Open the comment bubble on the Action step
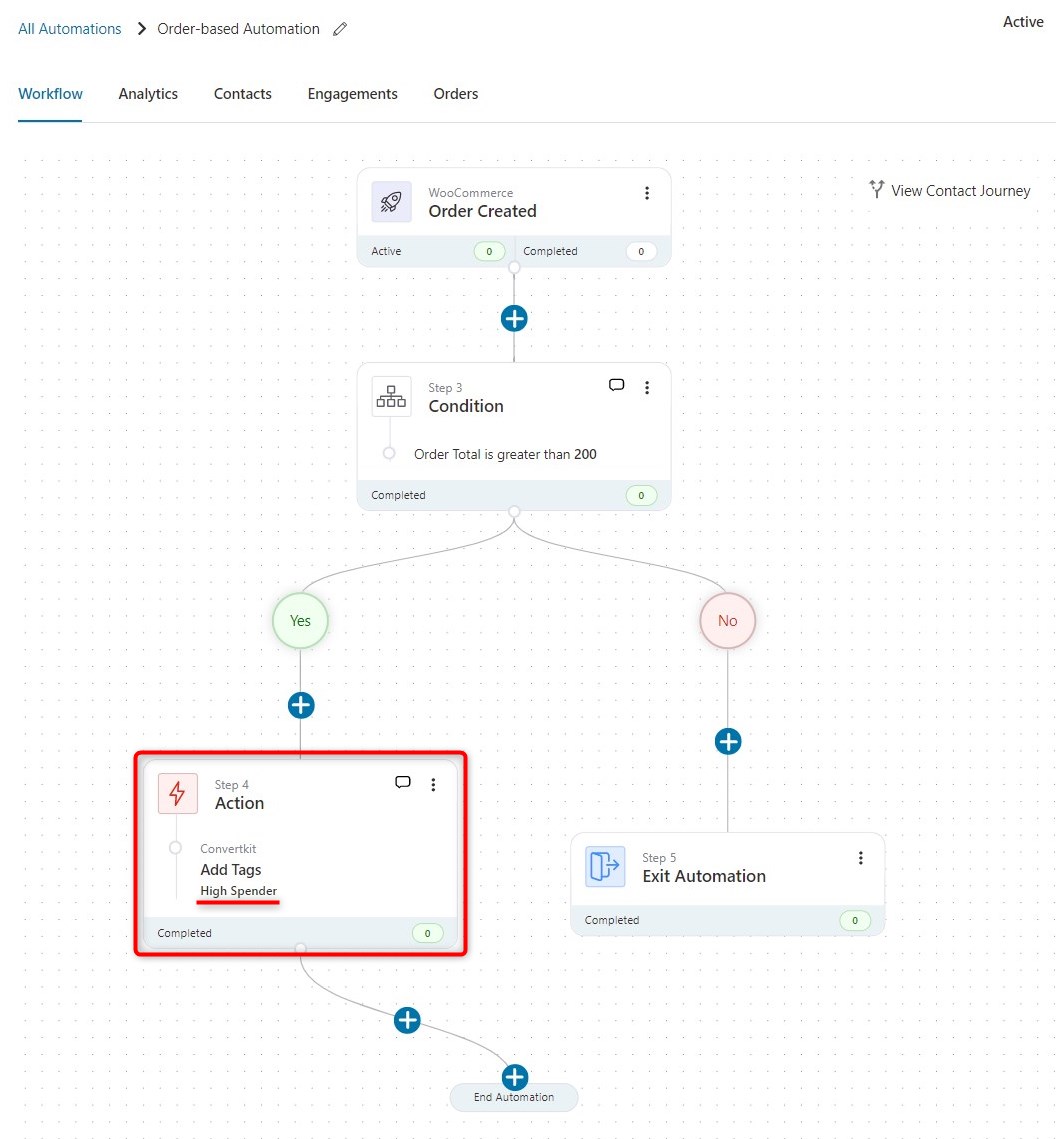Viewport: 1056px width, 1139px height. coord(403,782)
